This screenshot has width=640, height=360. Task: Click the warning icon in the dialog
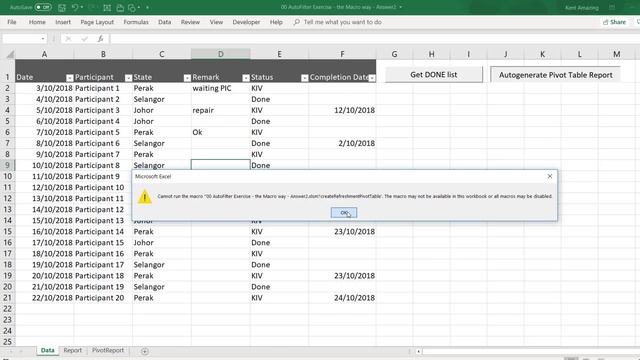(144, 197)
